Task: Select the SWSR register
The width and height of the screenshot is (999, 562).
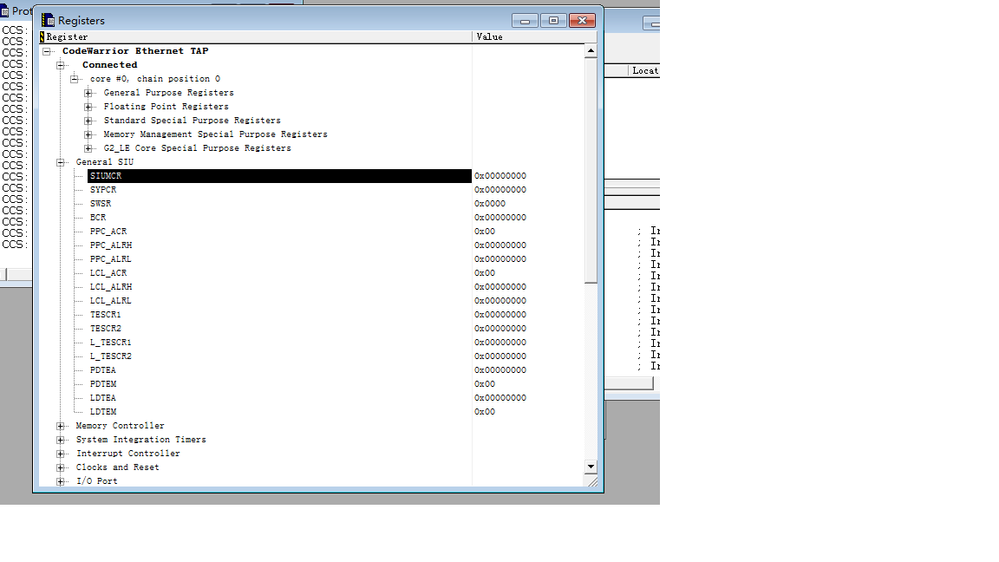Action: tap(101, 204)
